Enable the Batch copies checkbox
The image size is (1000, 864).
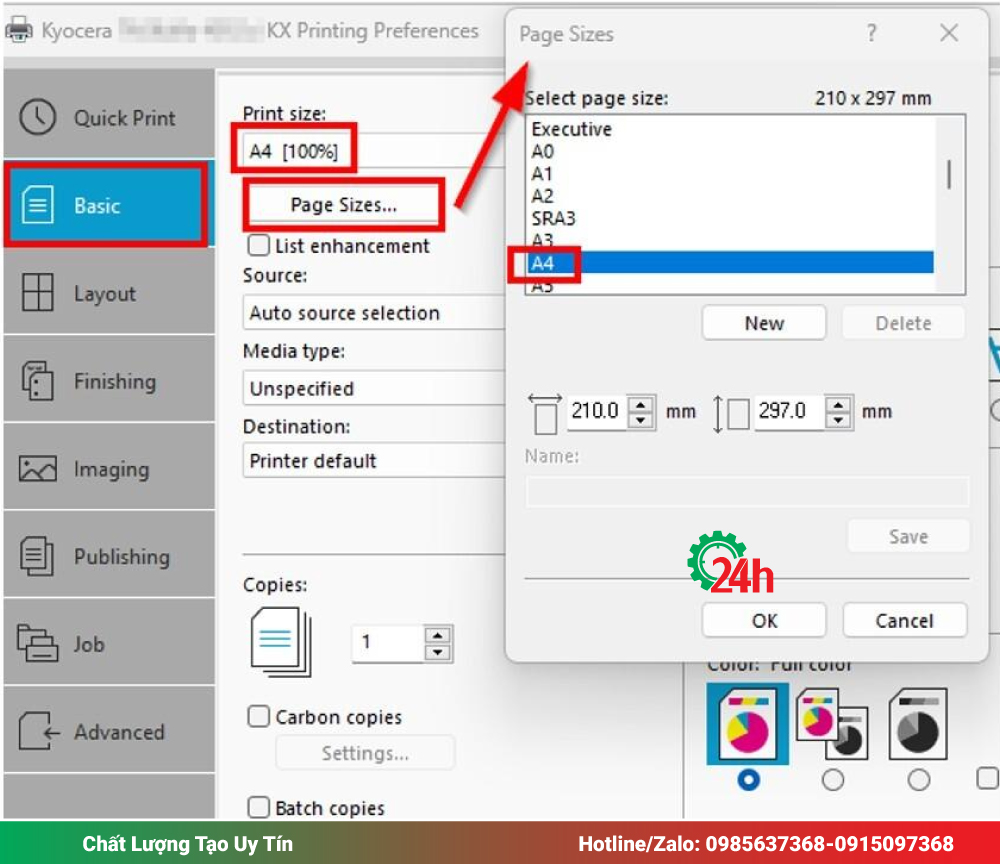pyautogui.click(x=258, y=807)
